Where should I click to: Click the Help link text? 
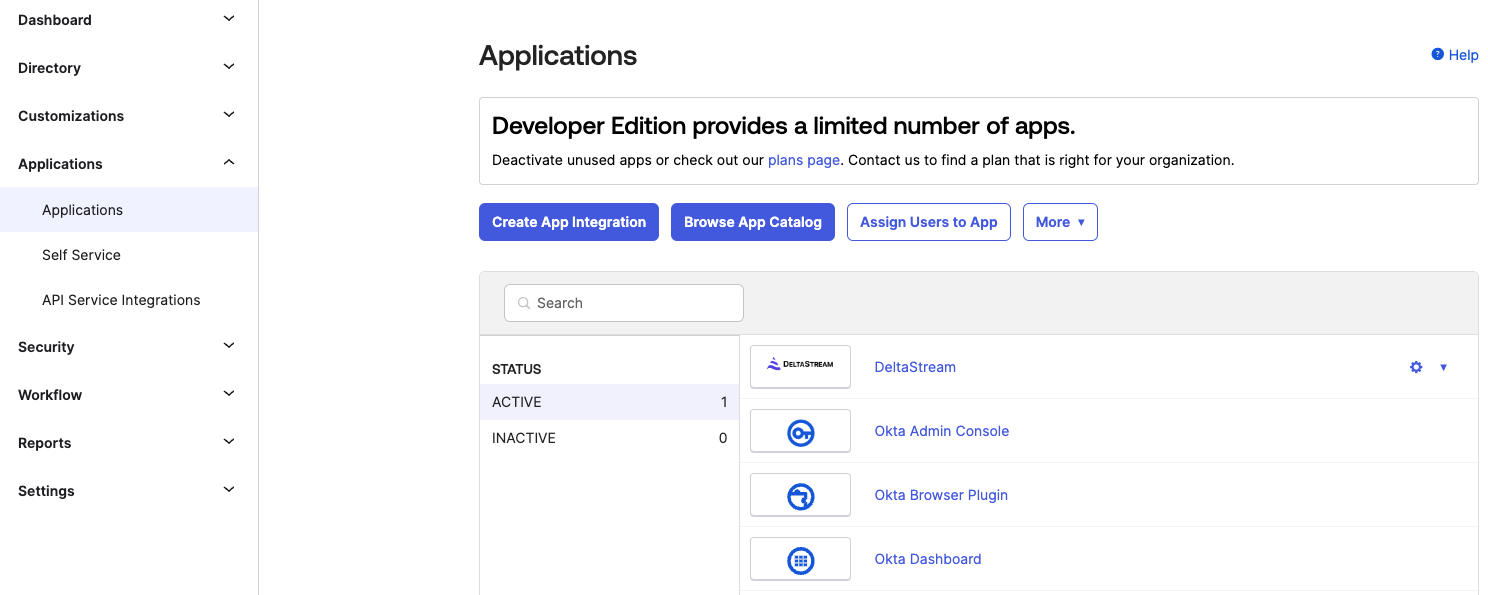1463,55
